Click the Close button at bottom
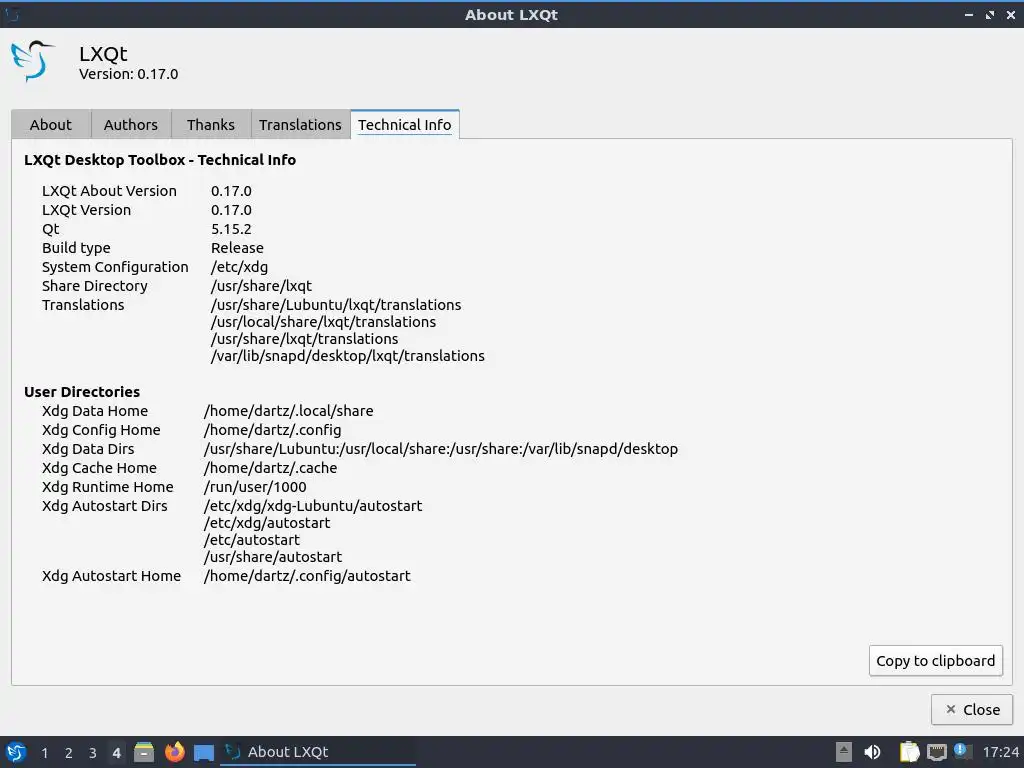 [x=972, y=709]
